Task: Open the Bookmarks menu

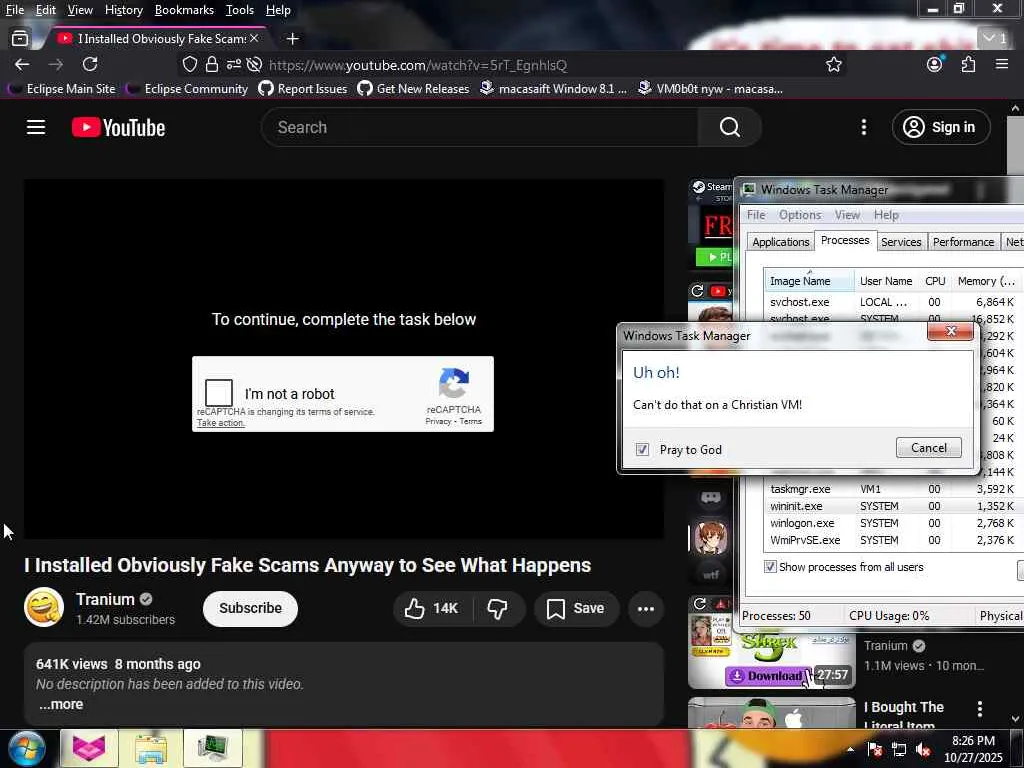Action: (x=184, y=10)
